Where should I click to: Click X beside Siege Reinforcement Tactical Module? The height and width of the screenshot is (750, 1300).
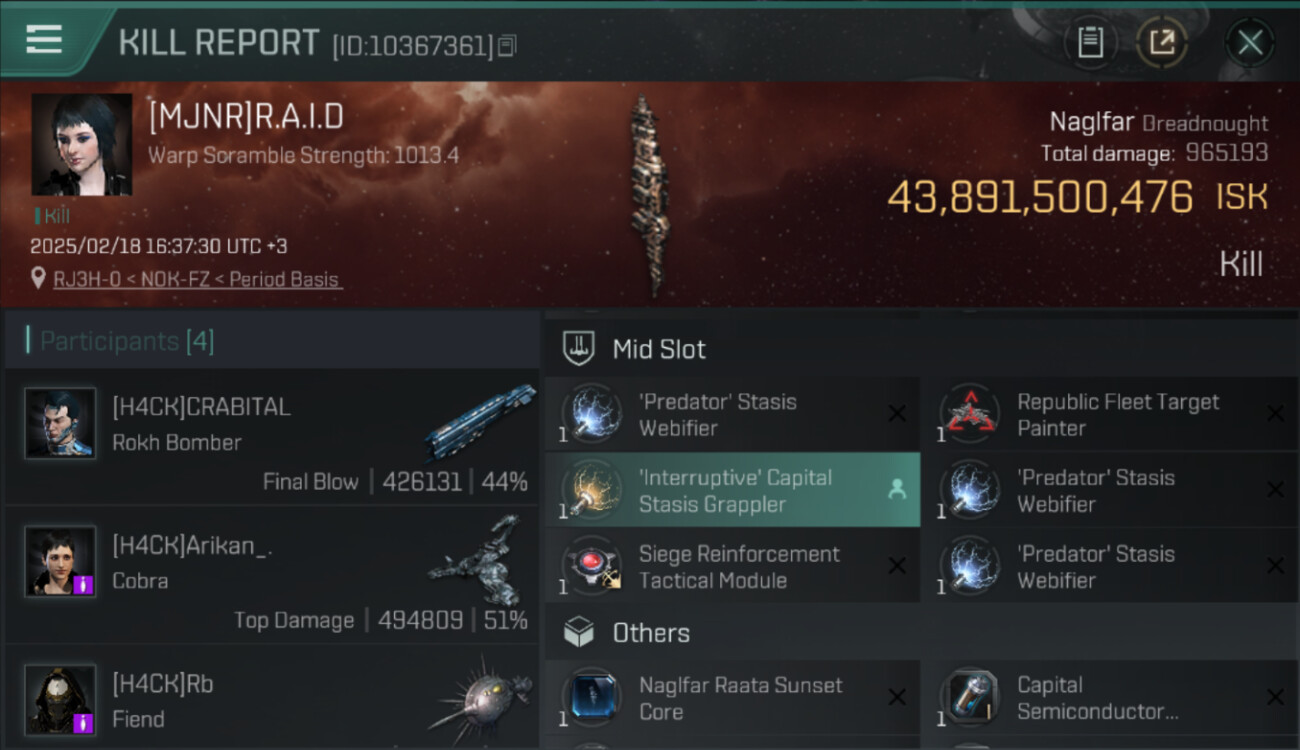coord(897,566)
